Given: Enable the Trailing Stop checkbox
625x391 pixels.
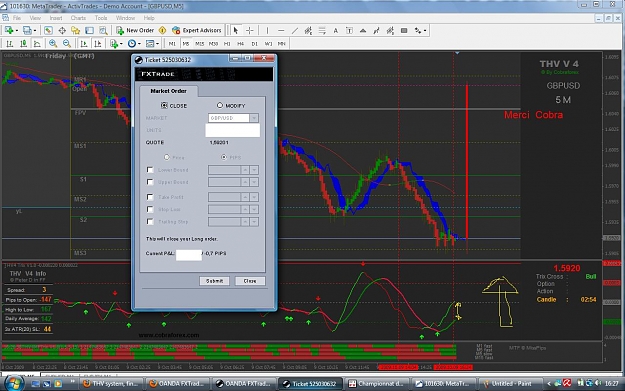Looking at the screenshot, I should [x=150, y=222].
